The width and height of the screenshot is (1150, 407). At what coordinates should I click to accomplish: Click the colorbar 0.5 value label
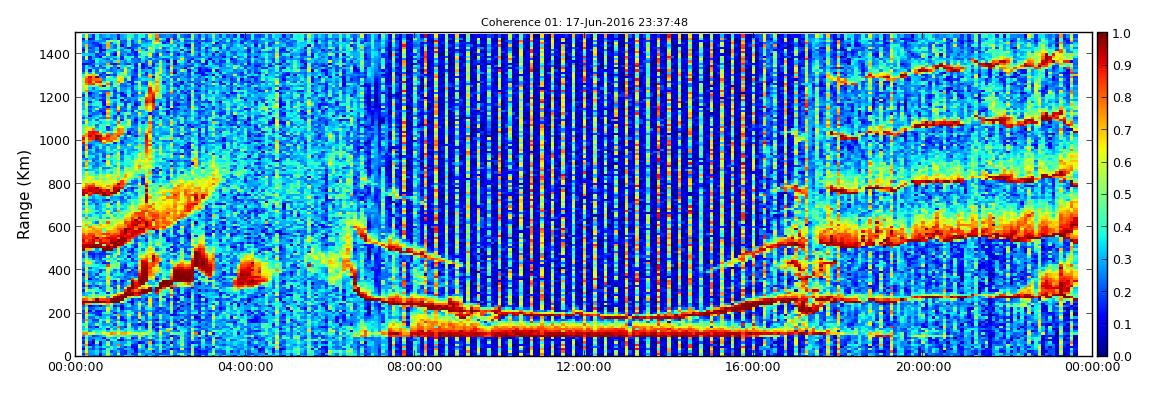coord(1124,195)
